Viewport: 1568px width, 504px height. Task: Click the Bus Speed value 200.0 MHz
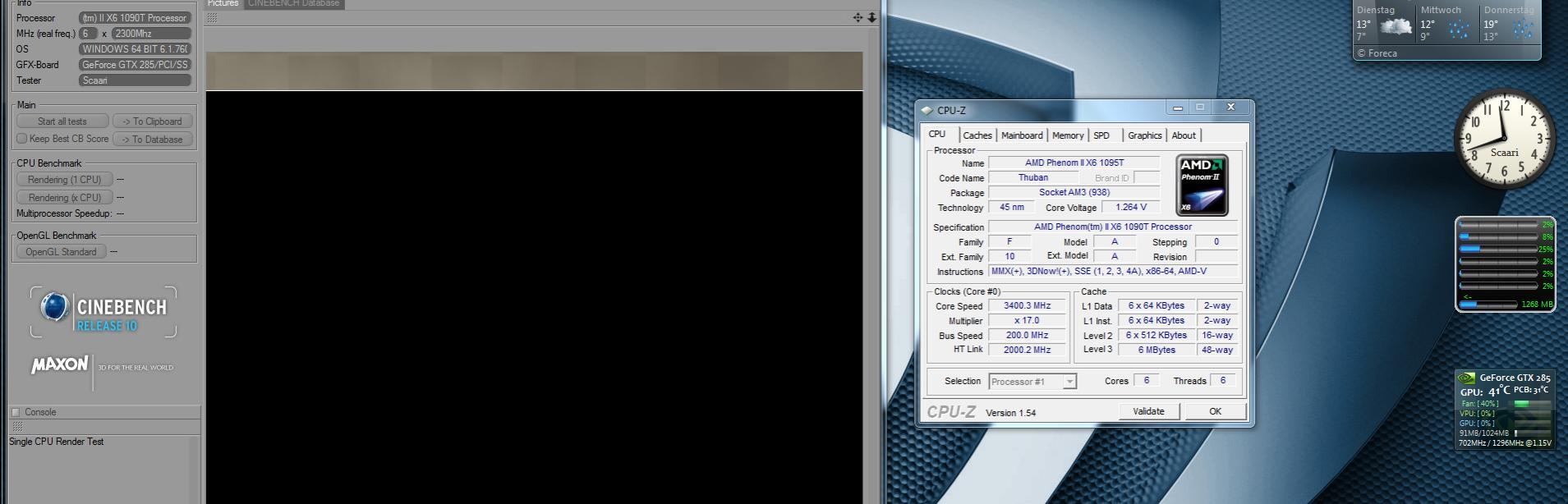click(x=1027, y=335)
